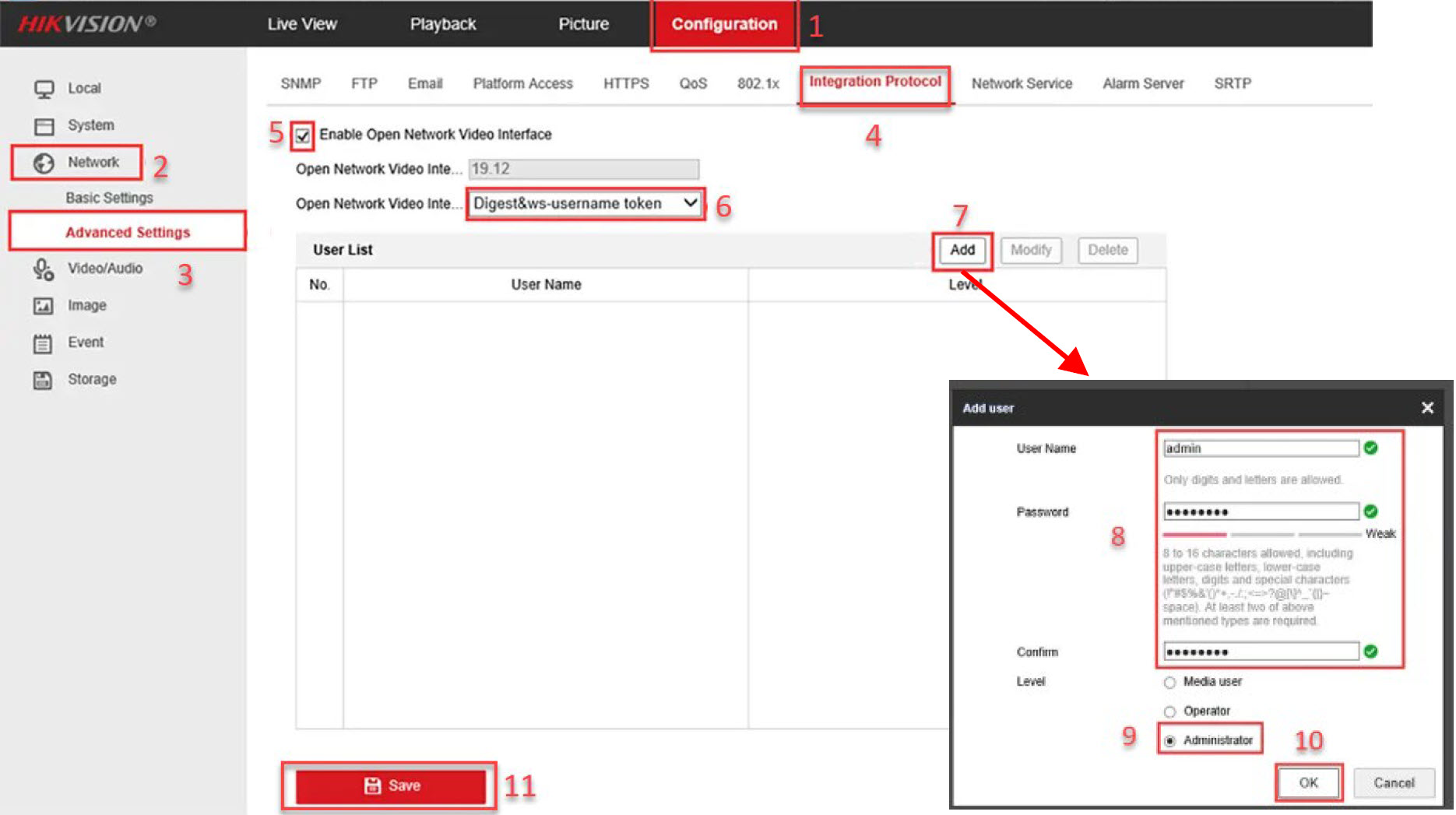Expand Advanced Settings under Network
Viewport: 1456px width, 815px height.
128,232
